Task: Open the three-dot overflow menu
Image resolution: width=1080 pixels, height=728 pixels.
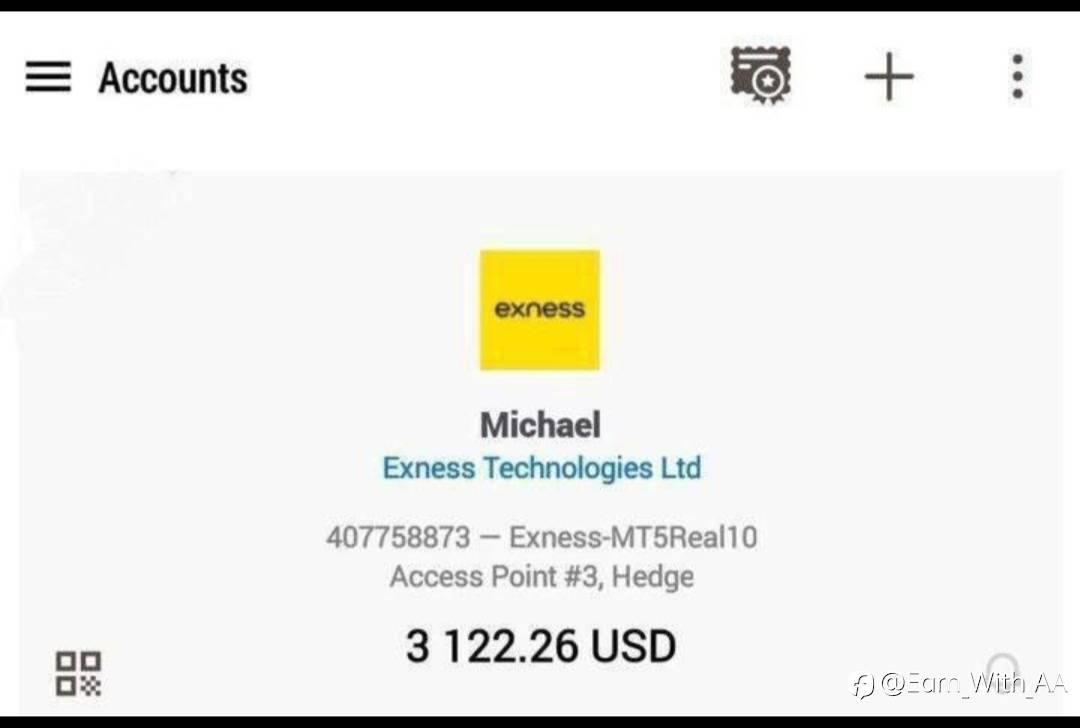Action: click(1018, 76)
